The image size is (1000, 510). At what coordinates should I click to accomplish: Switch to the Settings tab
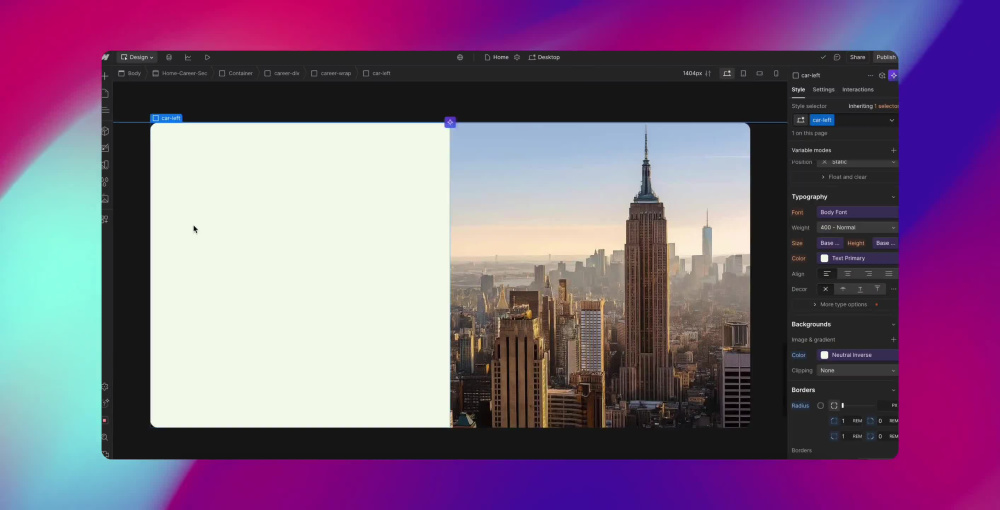click(823, 90)
